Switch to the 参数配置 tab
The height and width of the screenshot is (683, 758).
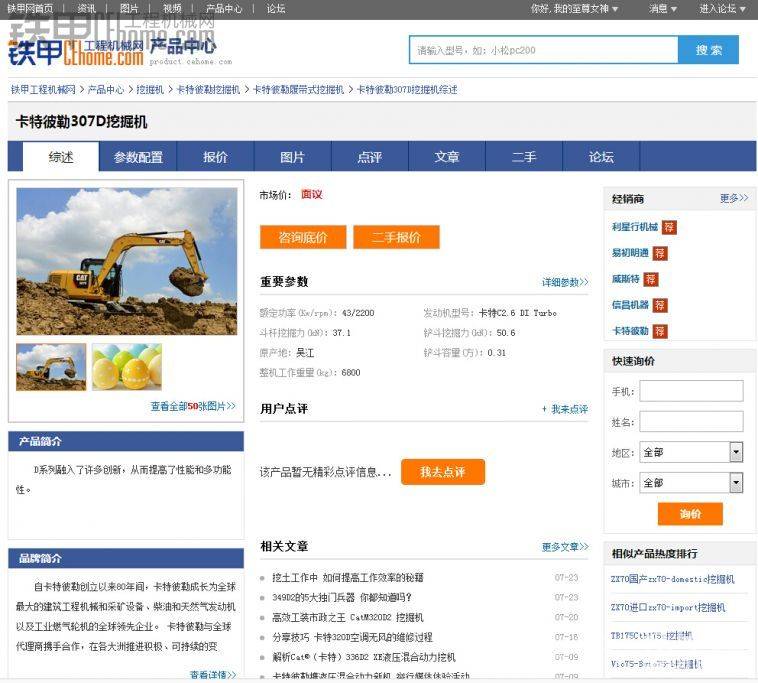138,157
